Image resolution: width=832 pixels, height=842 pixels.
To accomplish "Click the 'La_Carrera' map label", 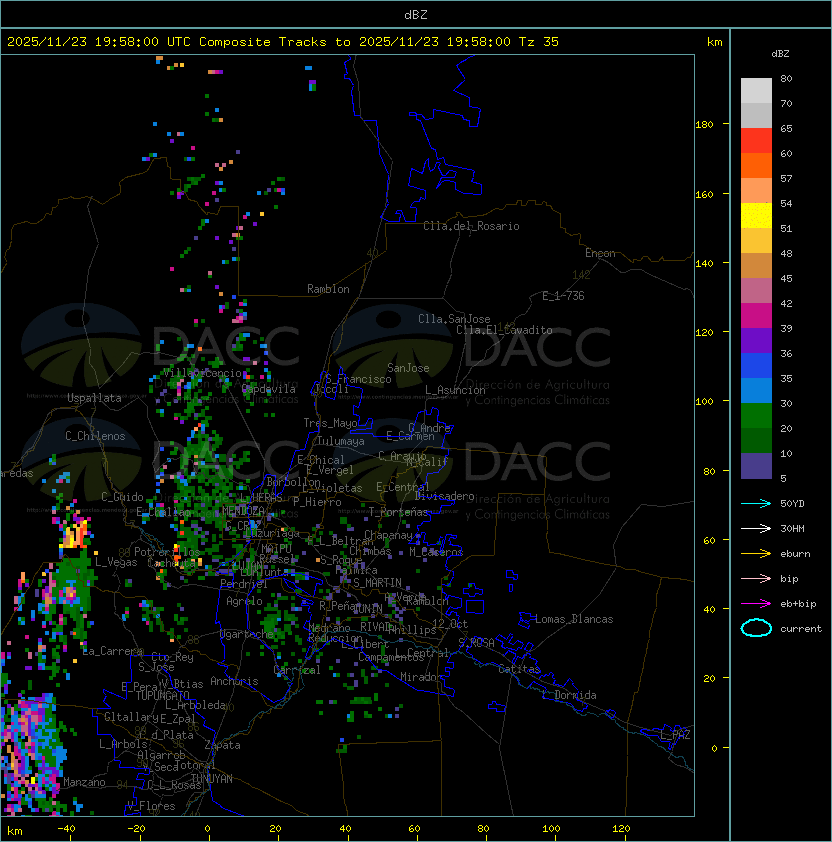I will pyautogui.click(x=112, y=651).
